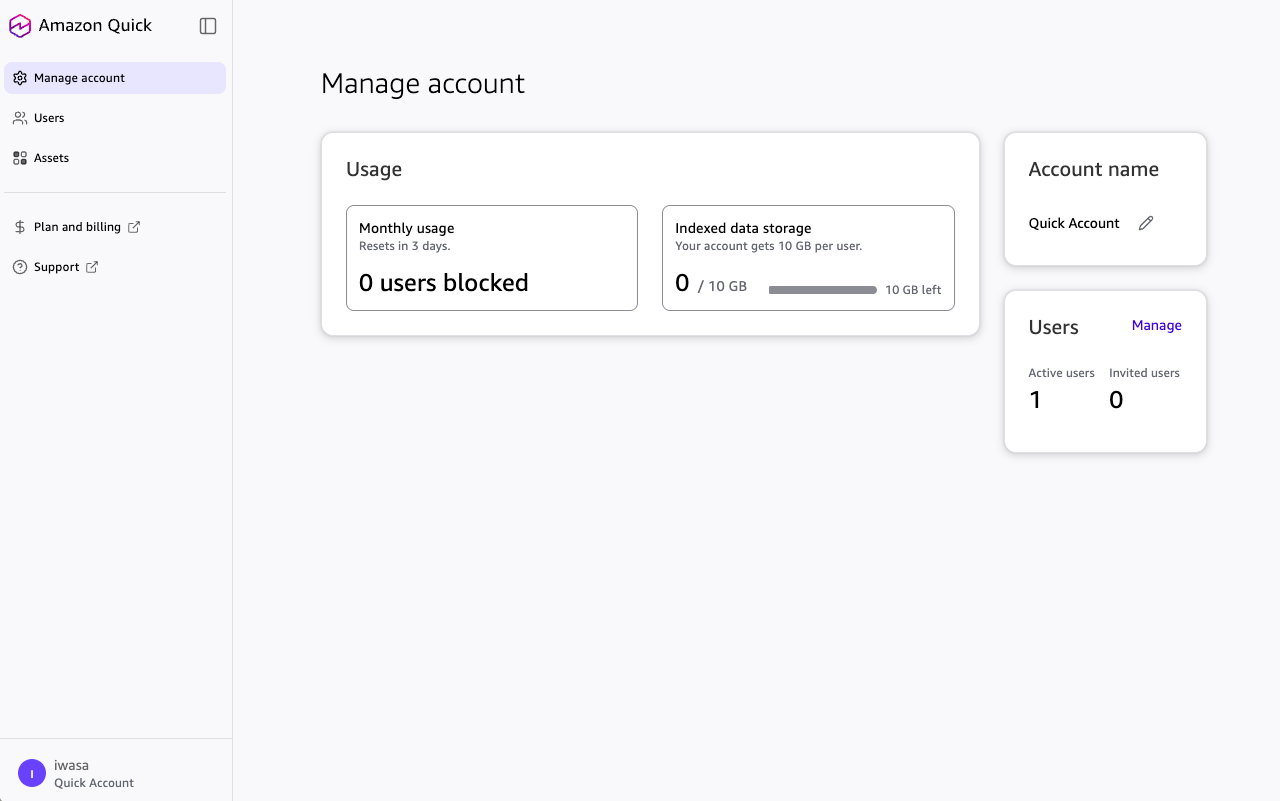Click the Manage link in Users card
The image size is (1280, 801).
pos(1156,325)
